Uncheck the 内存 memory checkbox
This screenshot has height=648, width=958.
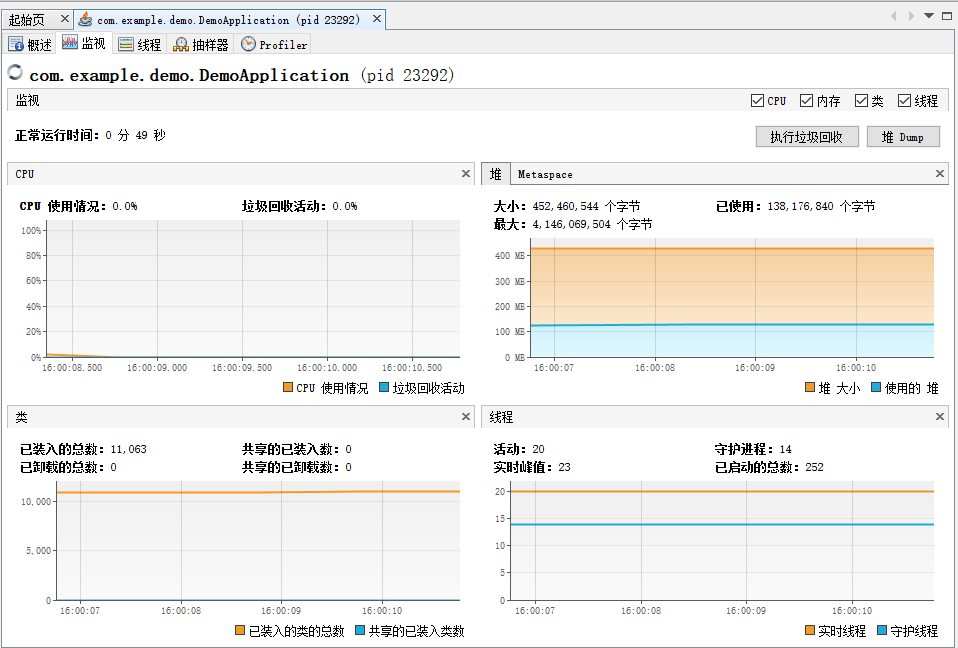point(806,101)
